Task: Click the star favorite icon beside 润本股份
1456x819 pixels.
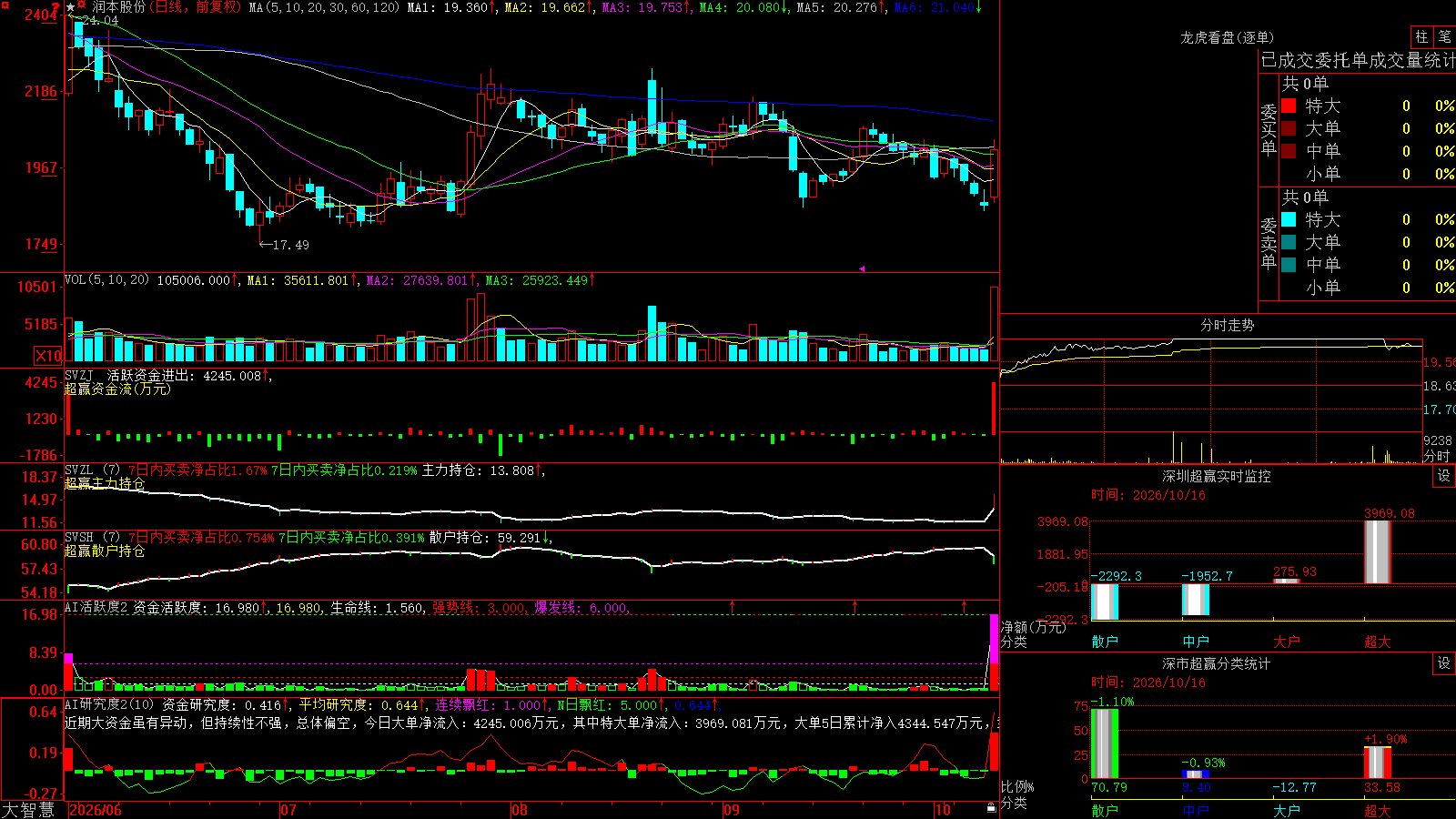Action: [71, 7]
